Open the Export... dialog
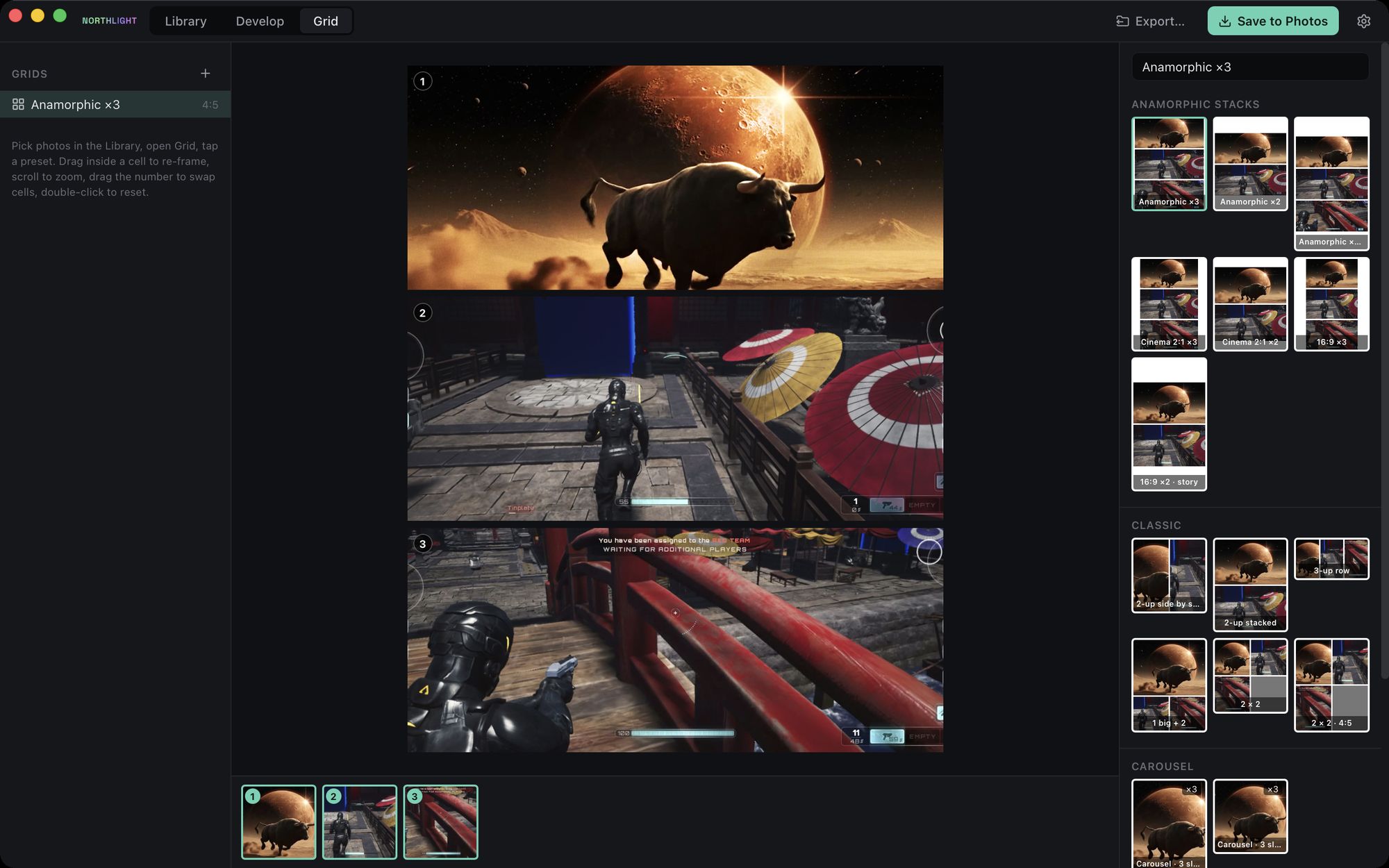Image resolution: width=1389 pixels, height=868 pixels. click(x=1150, y=21)
